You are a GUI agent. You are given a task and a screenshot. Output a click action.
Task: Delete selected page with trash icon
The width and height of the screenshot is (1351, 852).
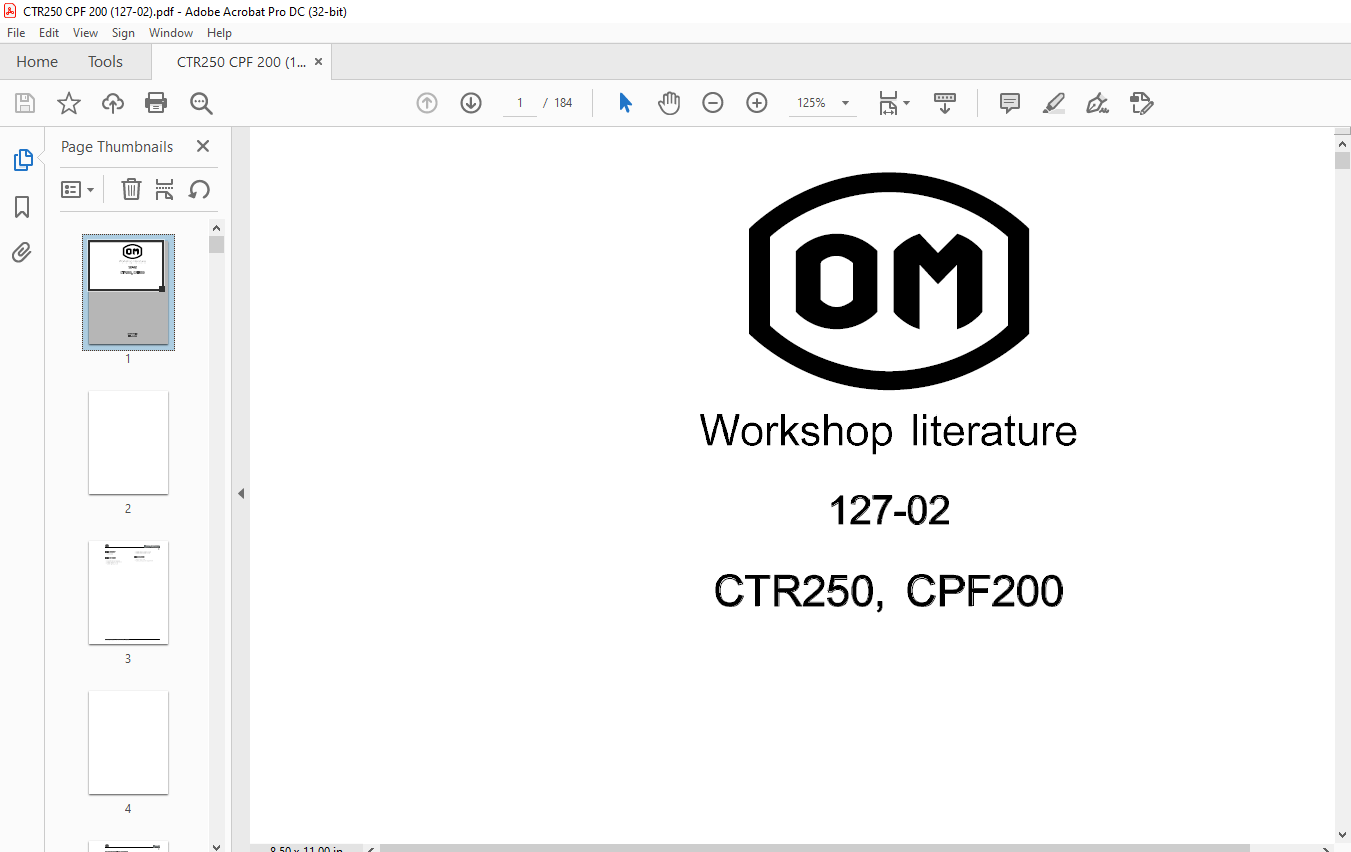point(131,189)
